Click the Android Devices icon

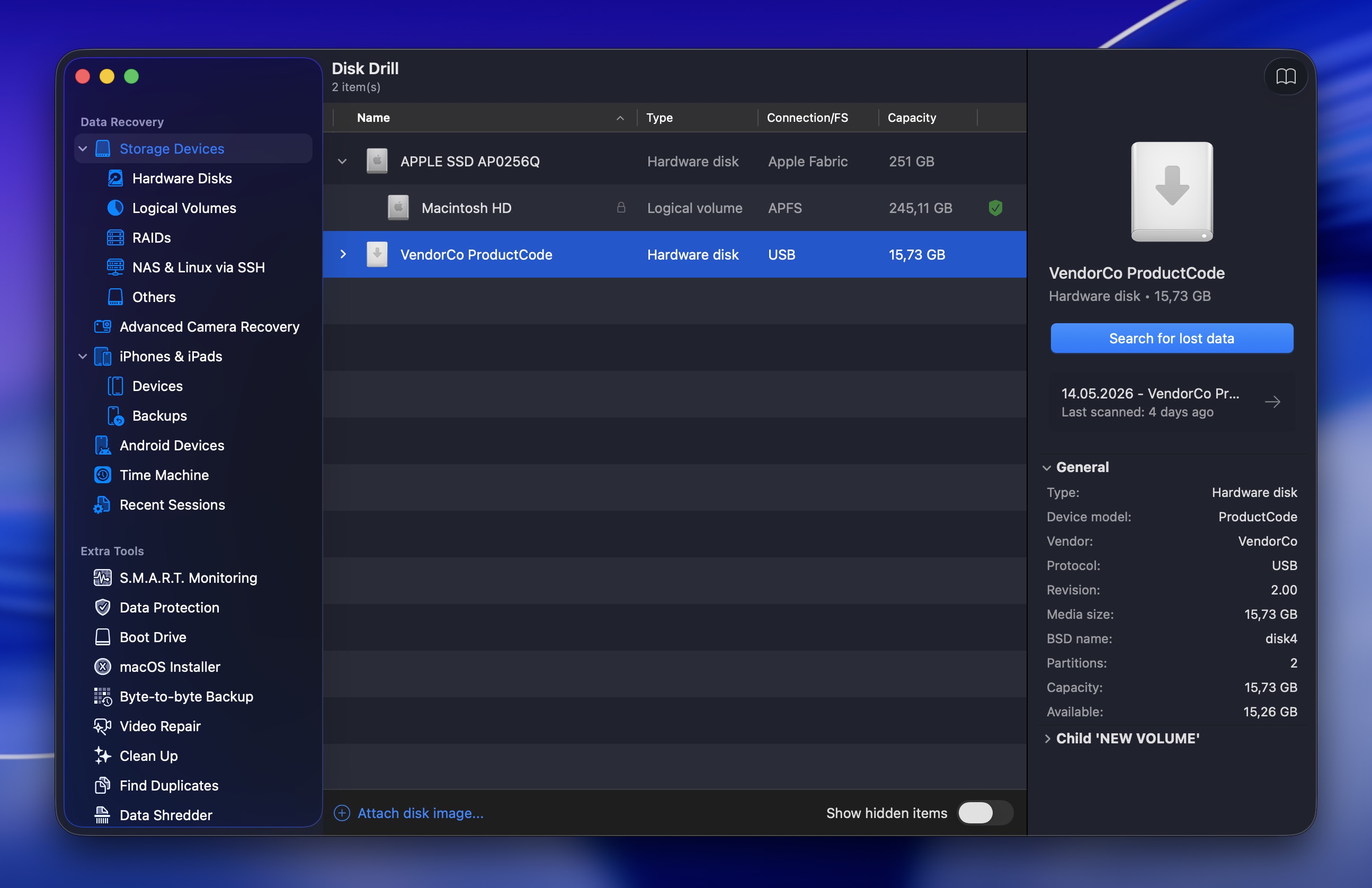(x=103, y=445)
